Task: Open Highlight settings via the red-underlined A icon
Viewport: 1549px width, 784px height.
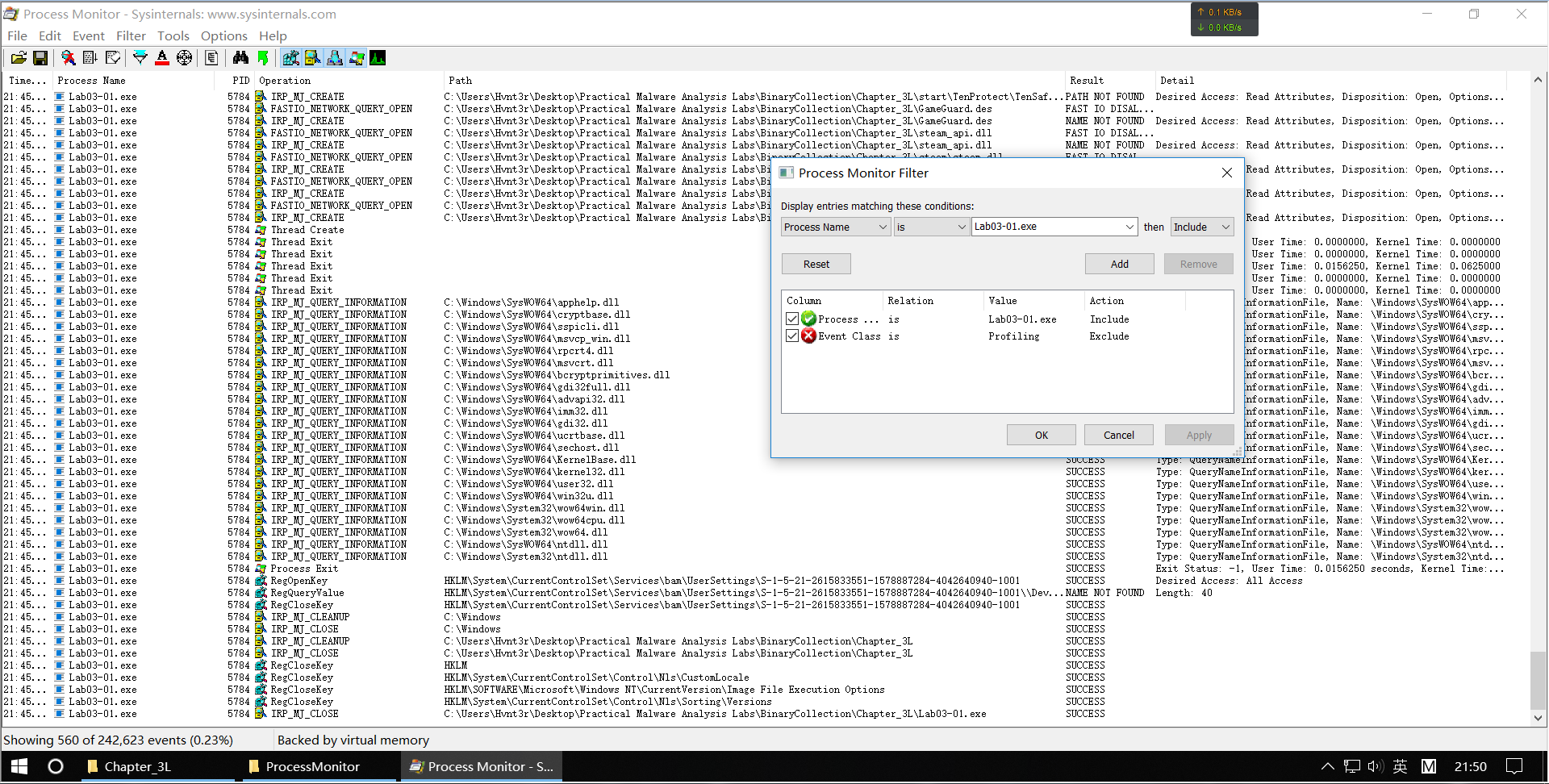Action: [x=162, y=58]
